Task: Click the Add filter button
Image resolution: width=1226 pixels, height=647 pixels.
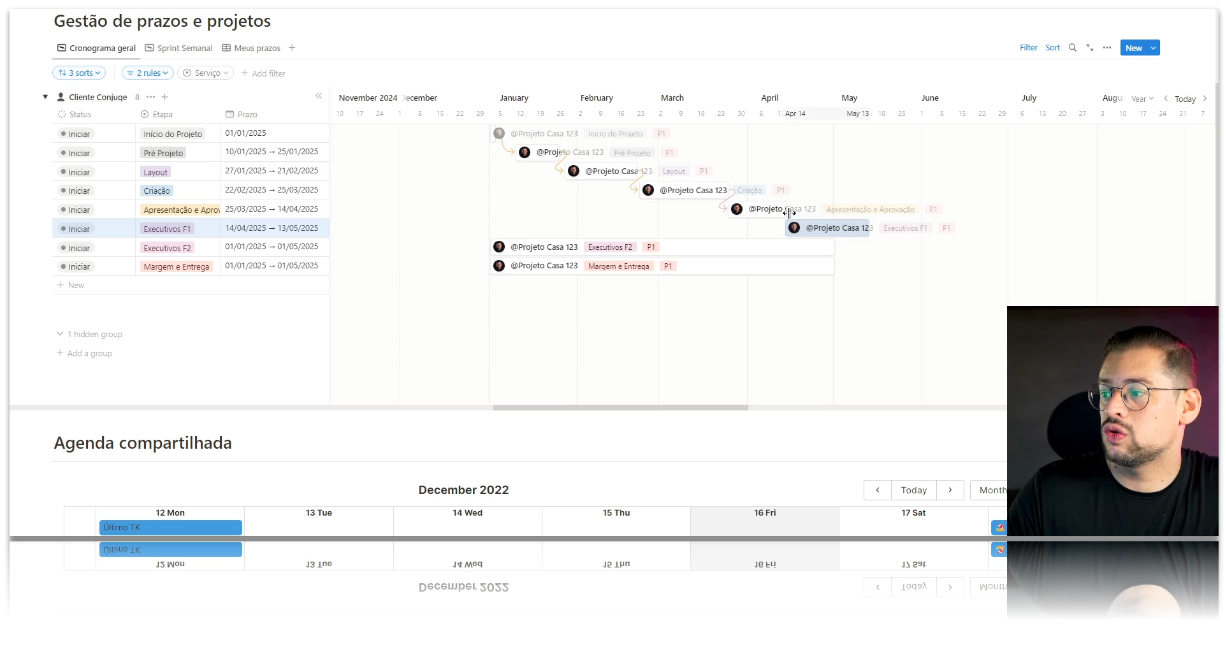Action: pyautogui.click(x=263, y=73)
